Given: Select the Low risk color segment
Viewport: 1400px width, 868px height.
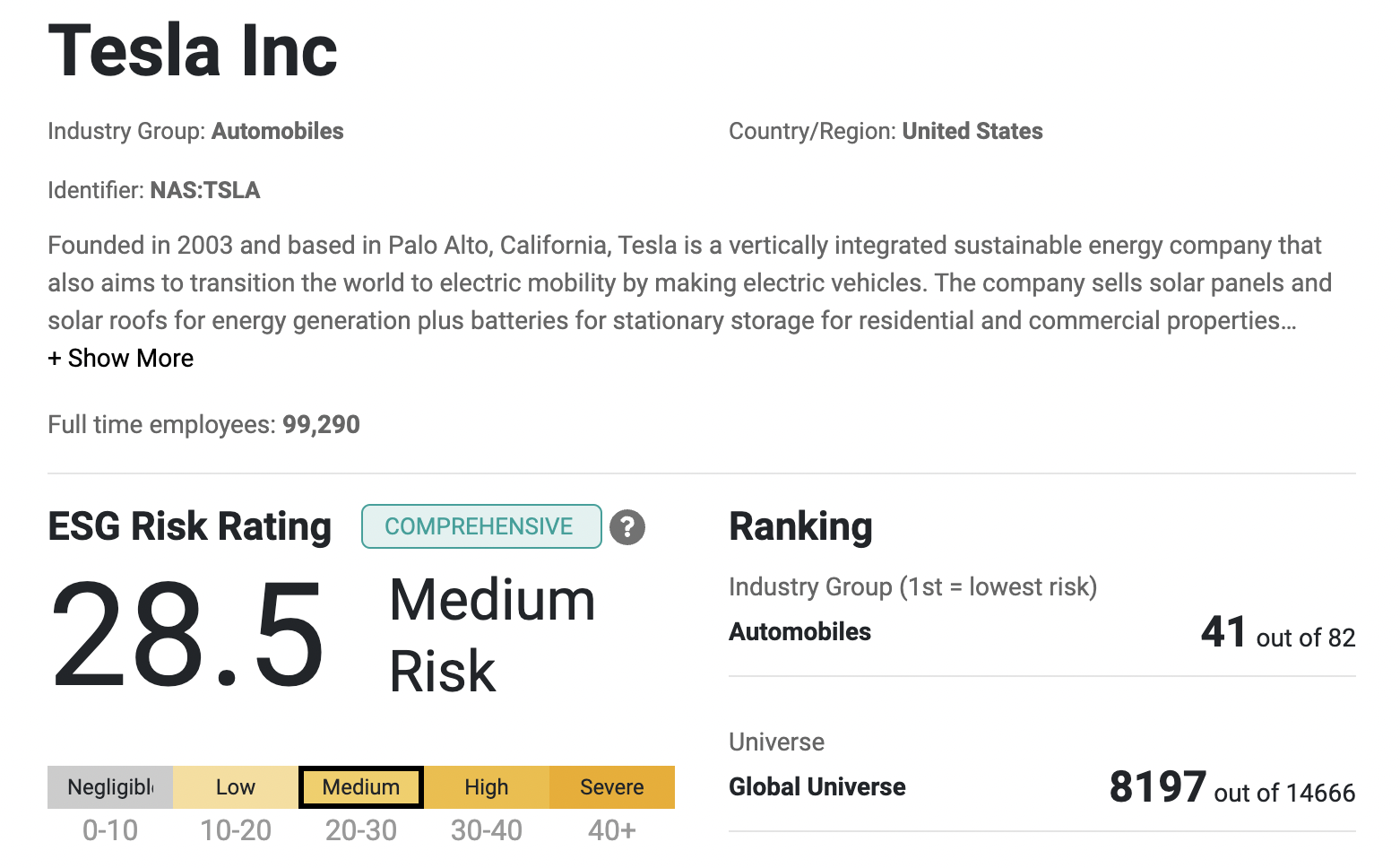Looking at the screenshot, I should pos(236,787).
